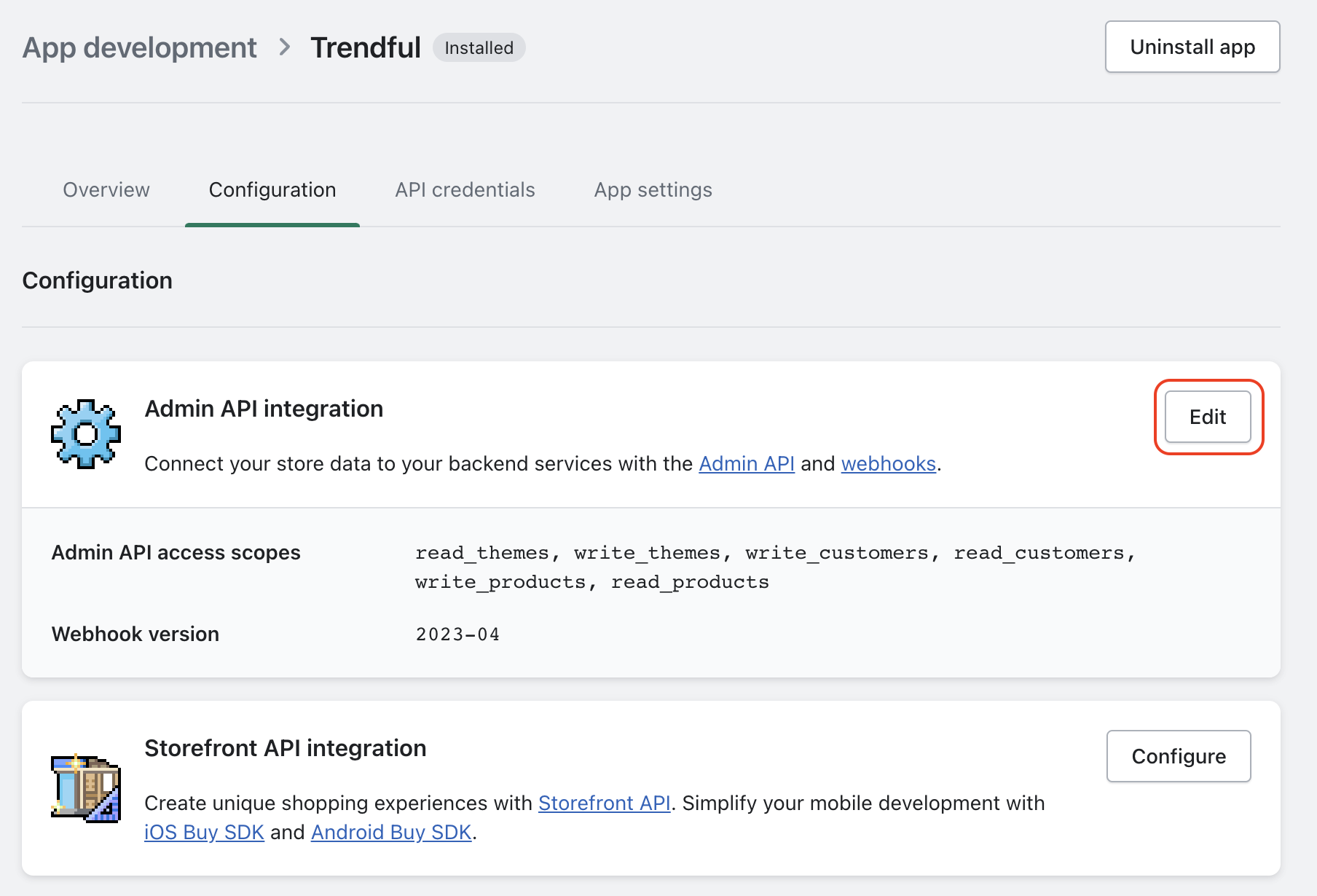
Task: Click the webhook version value 2023-04
Action: point(457,634)
